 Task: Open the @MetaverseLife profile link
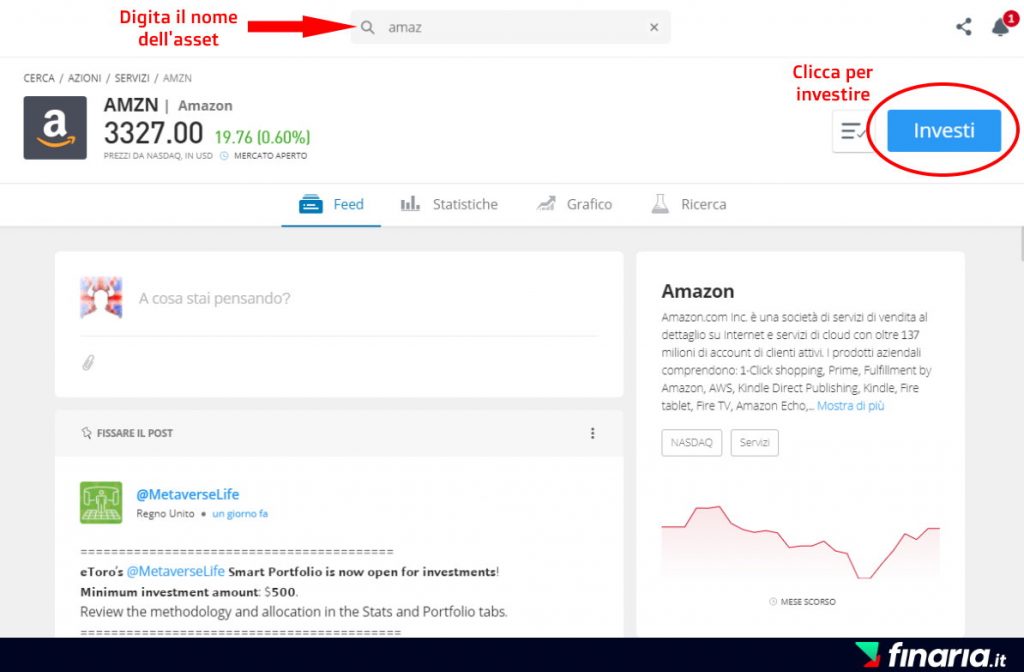(x=187, y=494)
